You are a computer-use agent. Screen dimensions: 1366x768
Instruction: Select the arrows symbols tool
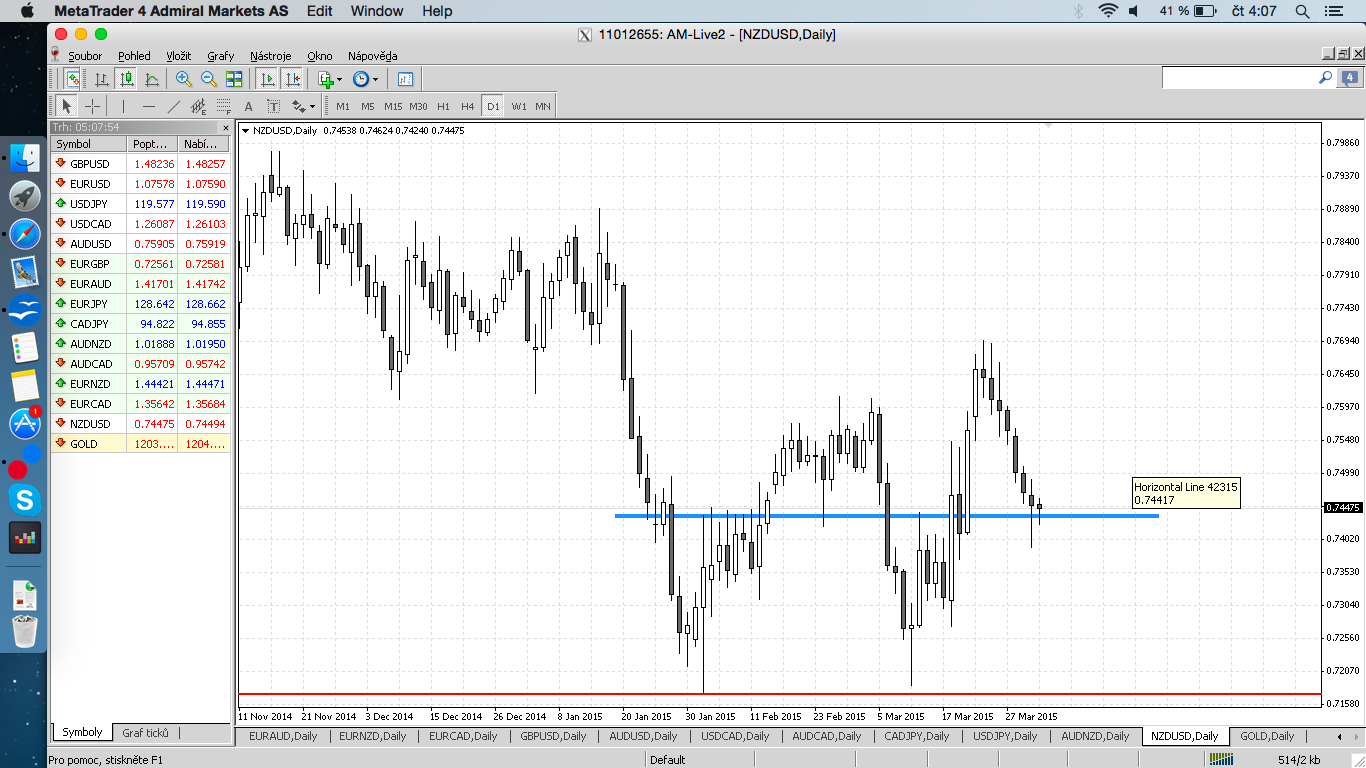[298, 106]
